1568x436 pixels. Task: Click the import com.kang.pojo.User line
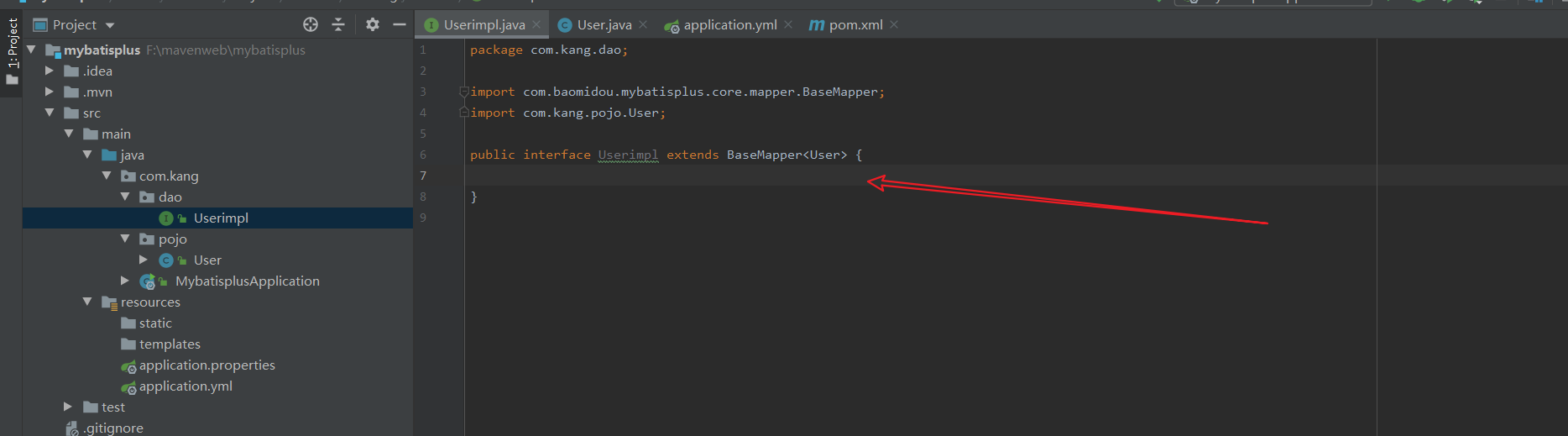click(568, 113)
